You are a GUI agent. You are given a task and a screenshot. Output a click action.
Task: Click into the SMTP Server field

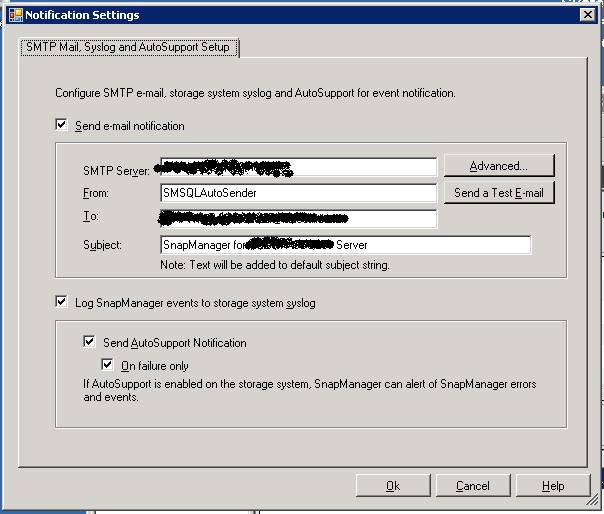click(x=298, y=167)
